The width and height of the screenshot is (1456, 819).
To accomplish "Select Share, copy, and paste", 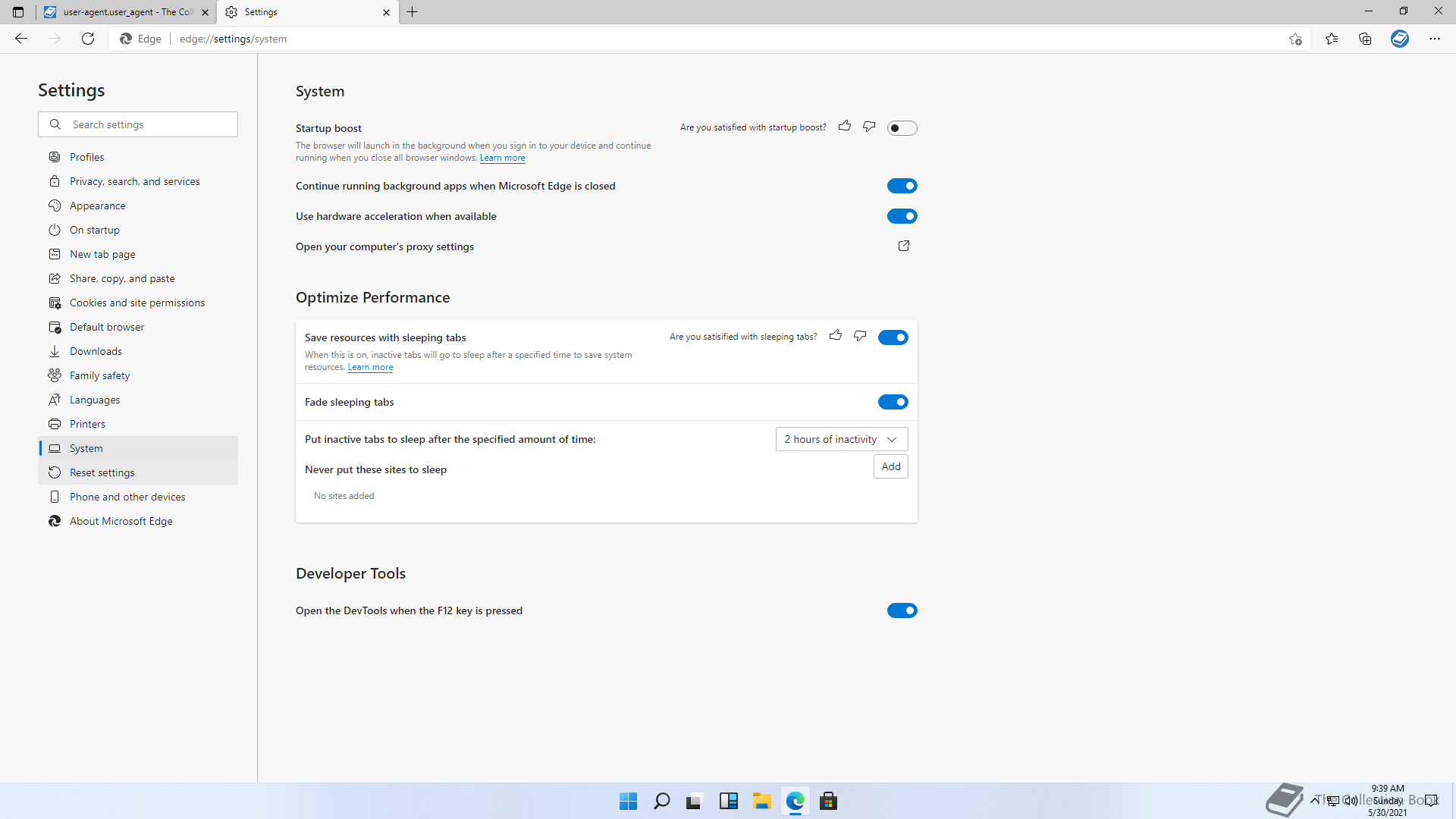I will [138, 278].
